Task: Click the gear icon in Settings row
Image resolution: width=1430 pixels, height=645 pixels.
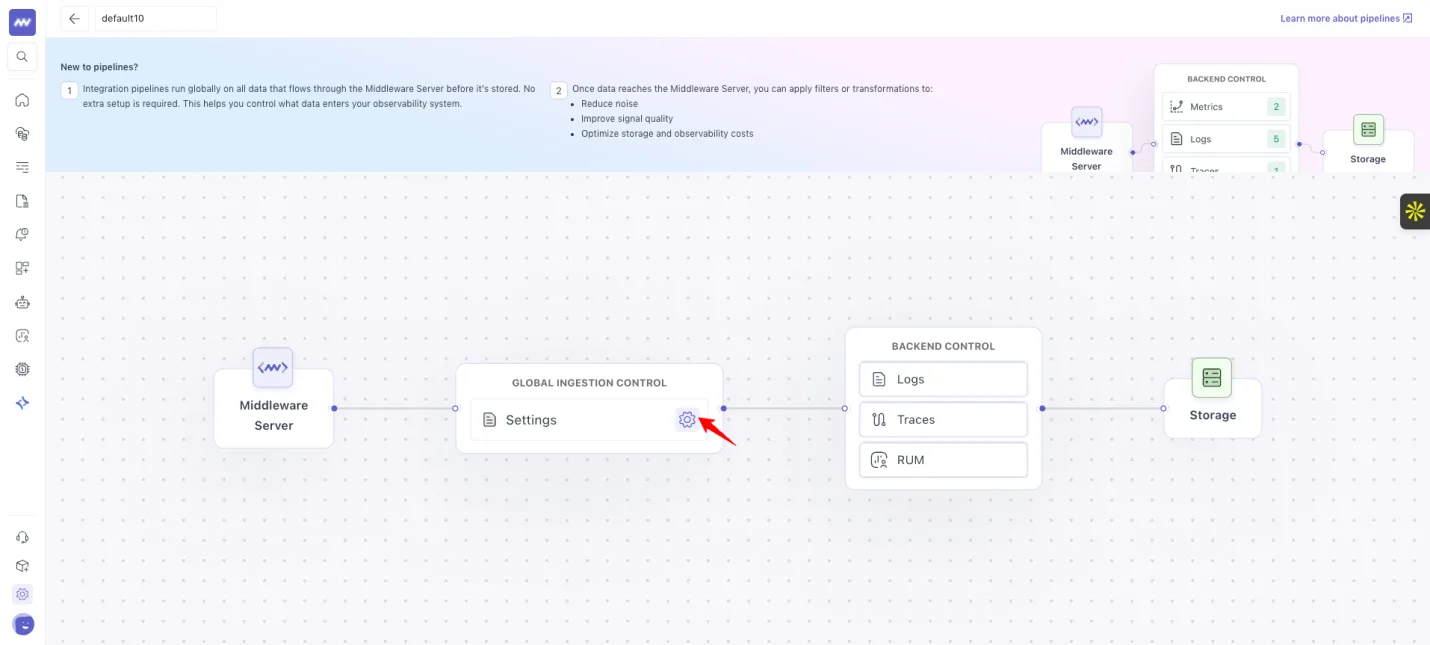Action: tap(687, 420)
